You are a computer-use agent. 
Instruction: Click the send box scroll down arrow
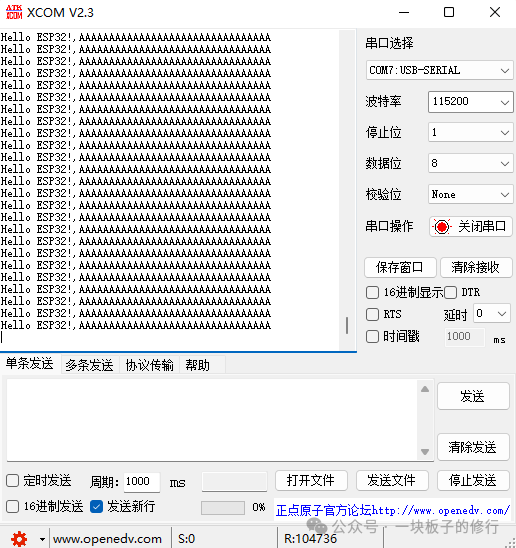(425, 452)
